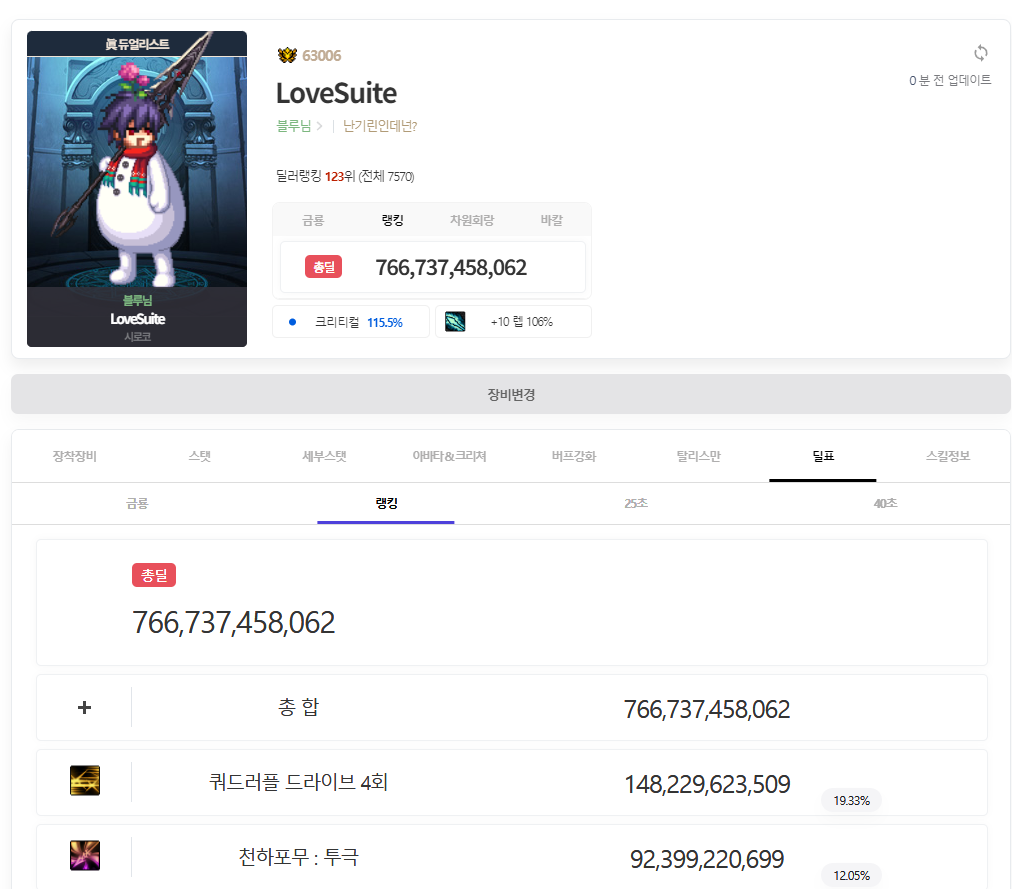
Task: Choose 바칼 in the ranking card
Action: (x=551, y=220)
